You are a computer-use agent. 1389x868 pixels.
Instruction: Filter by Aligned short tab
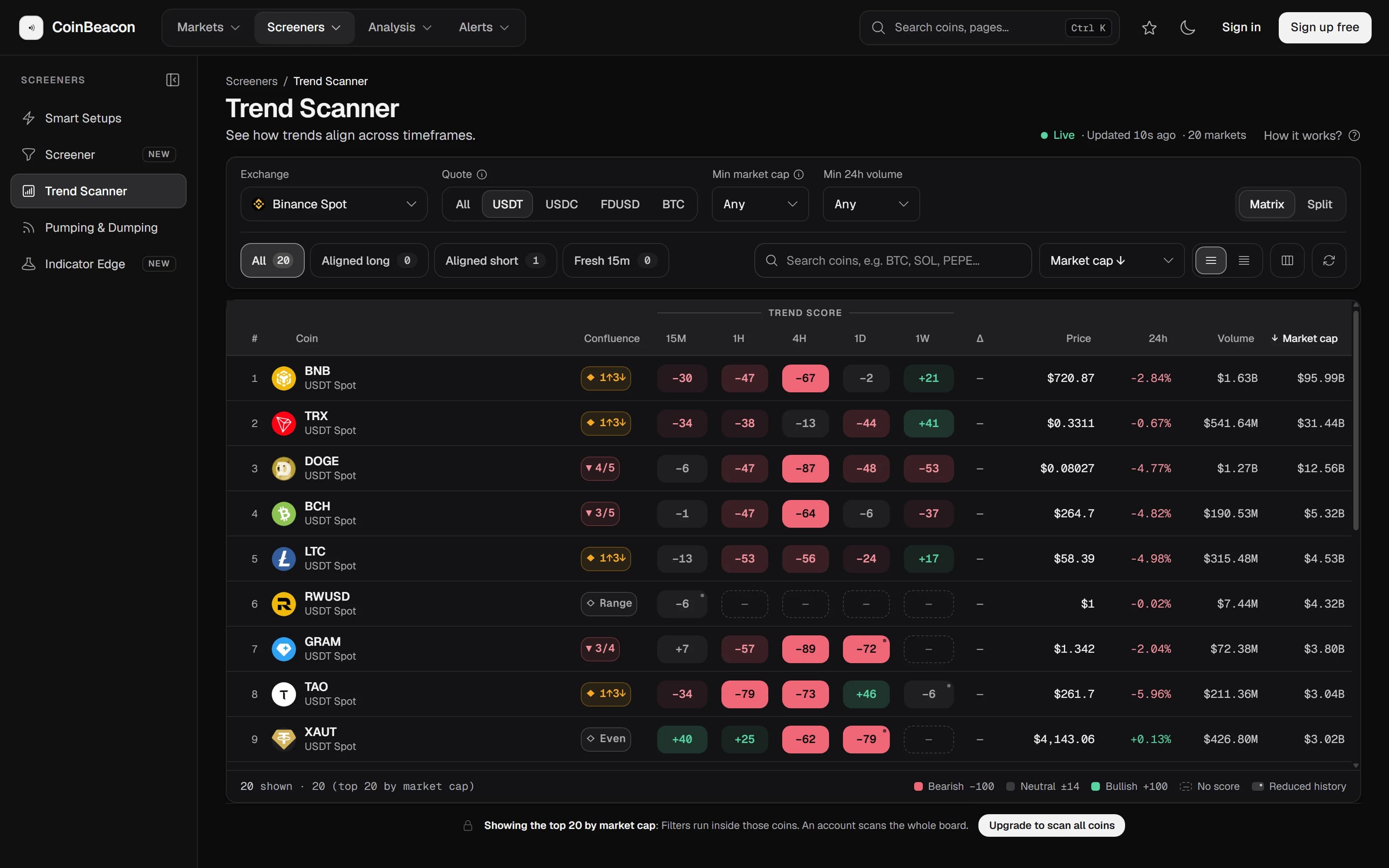click(495, 261)
